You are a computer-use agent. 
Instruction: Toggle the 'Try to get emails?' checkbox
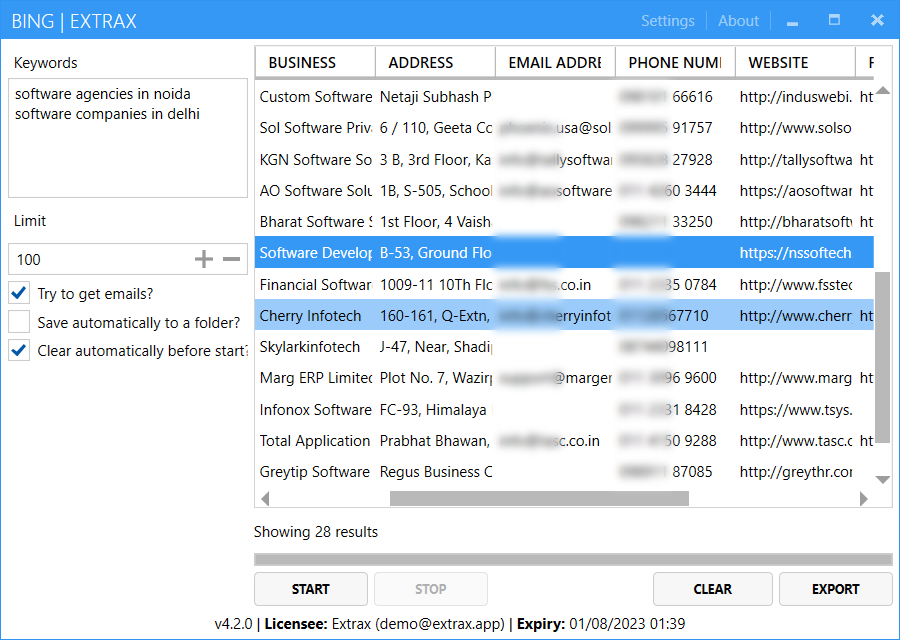click(x=19, y=293)
